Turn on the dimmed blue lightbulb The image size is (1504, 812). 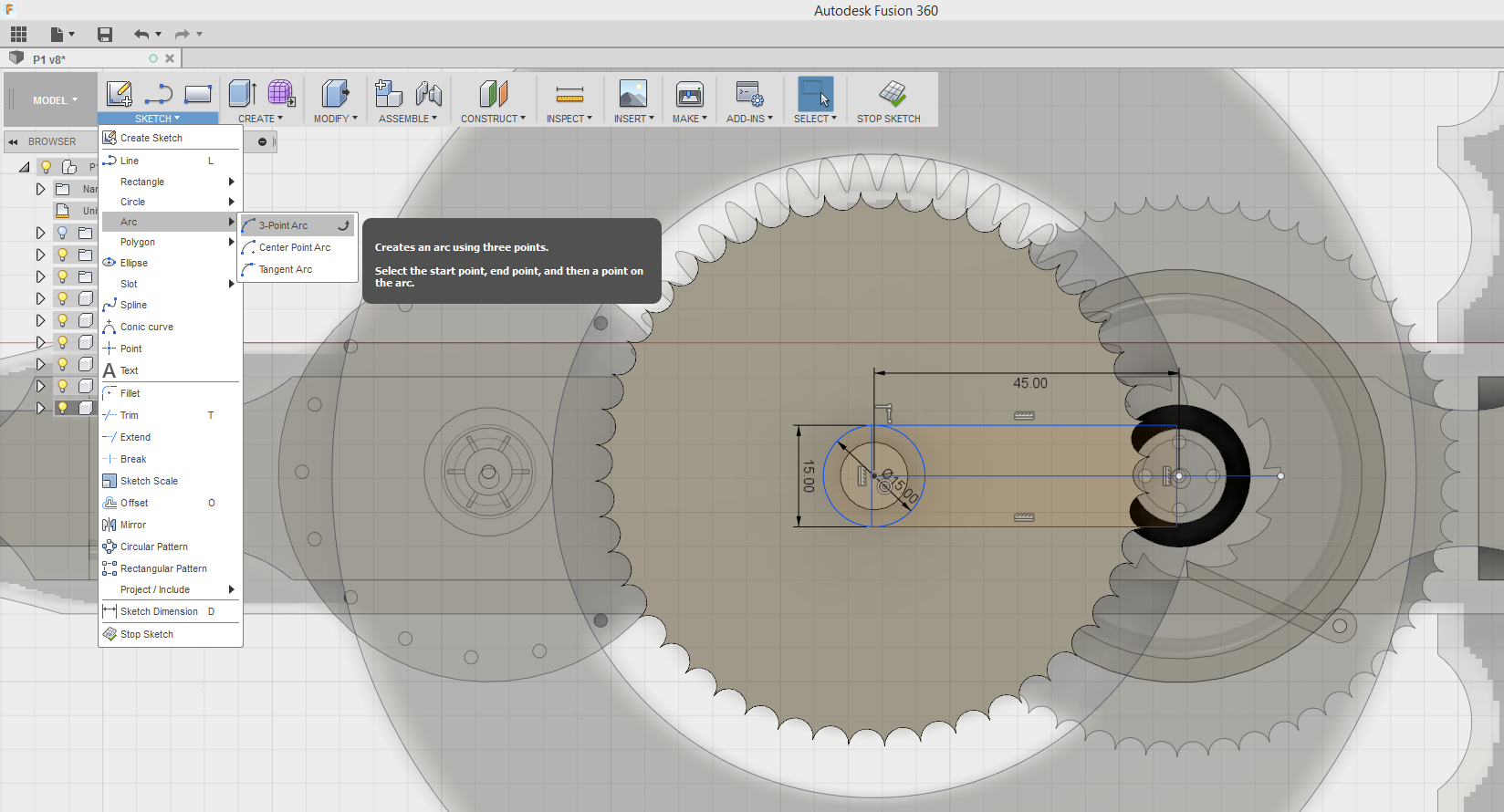(x=62, y=233)
